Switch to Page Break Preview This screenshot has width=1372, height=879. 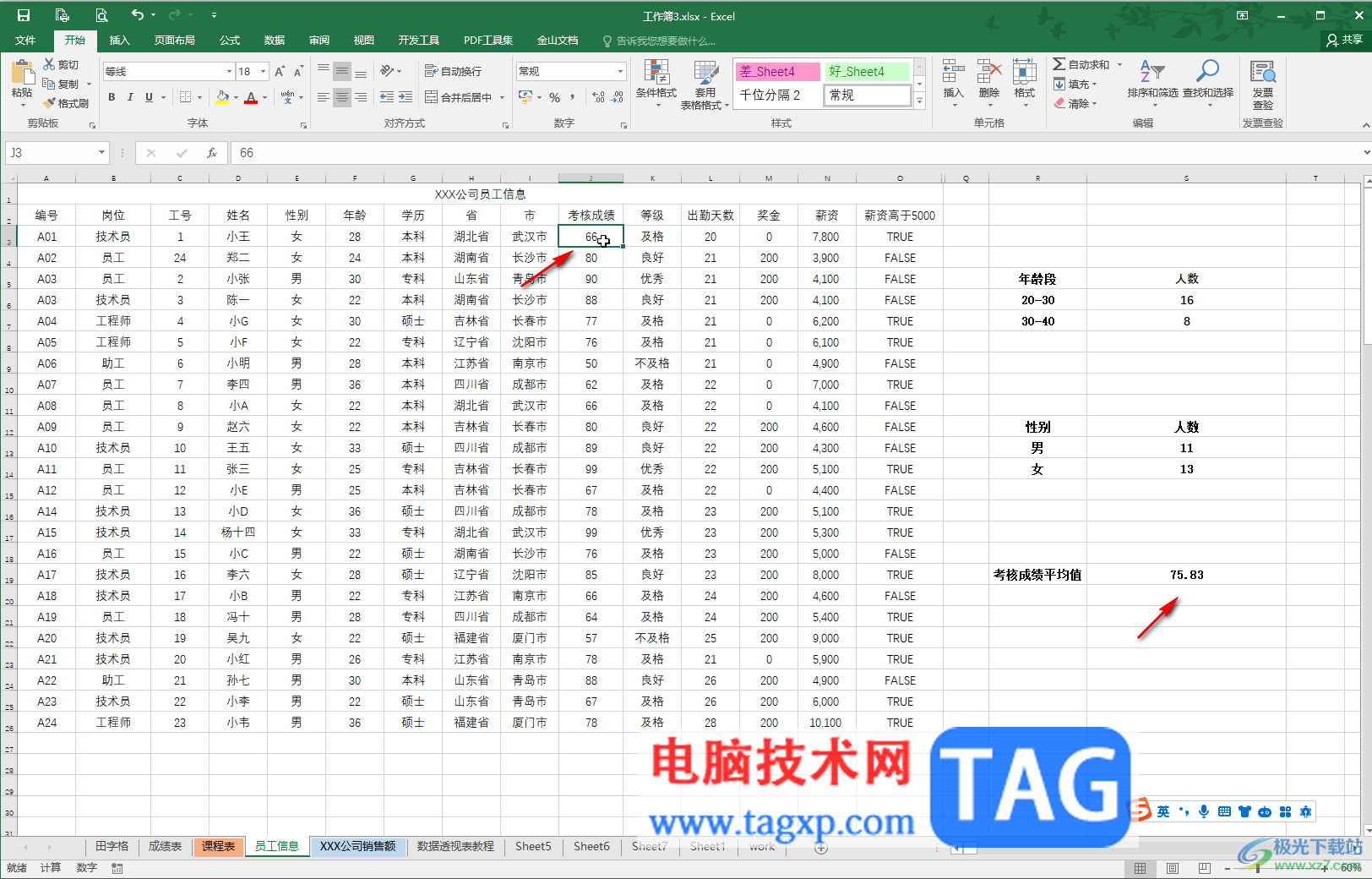click(1204, 868)
